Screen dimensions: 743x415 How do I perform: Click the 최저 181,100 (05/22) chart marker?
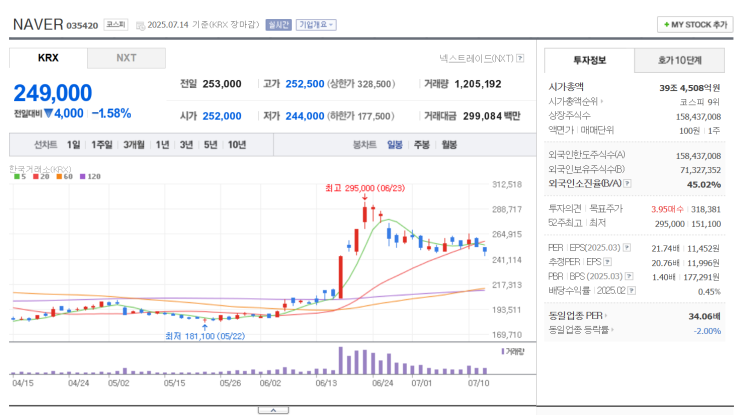[205, 336]
